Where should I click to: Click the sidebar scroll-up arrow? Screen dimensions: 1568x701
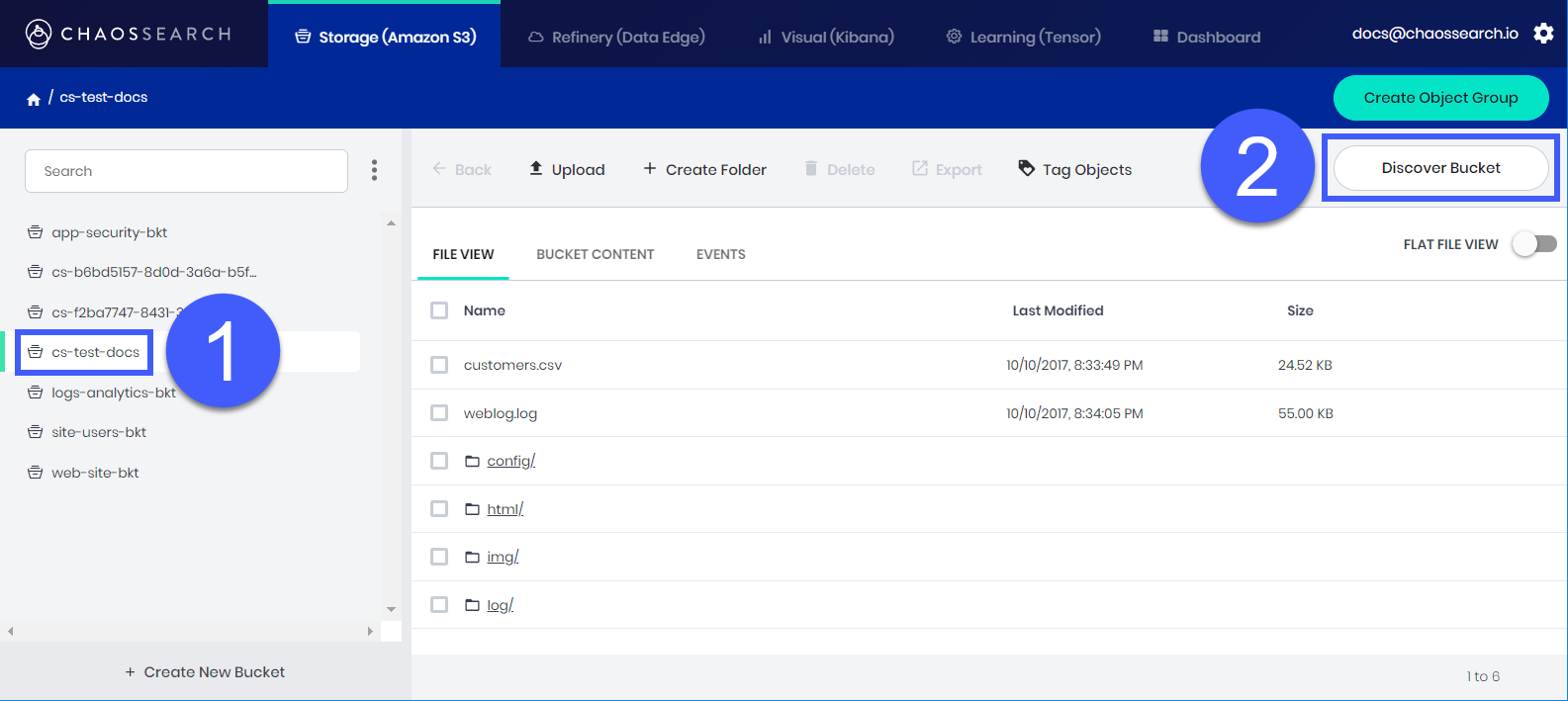coord(391,223)
